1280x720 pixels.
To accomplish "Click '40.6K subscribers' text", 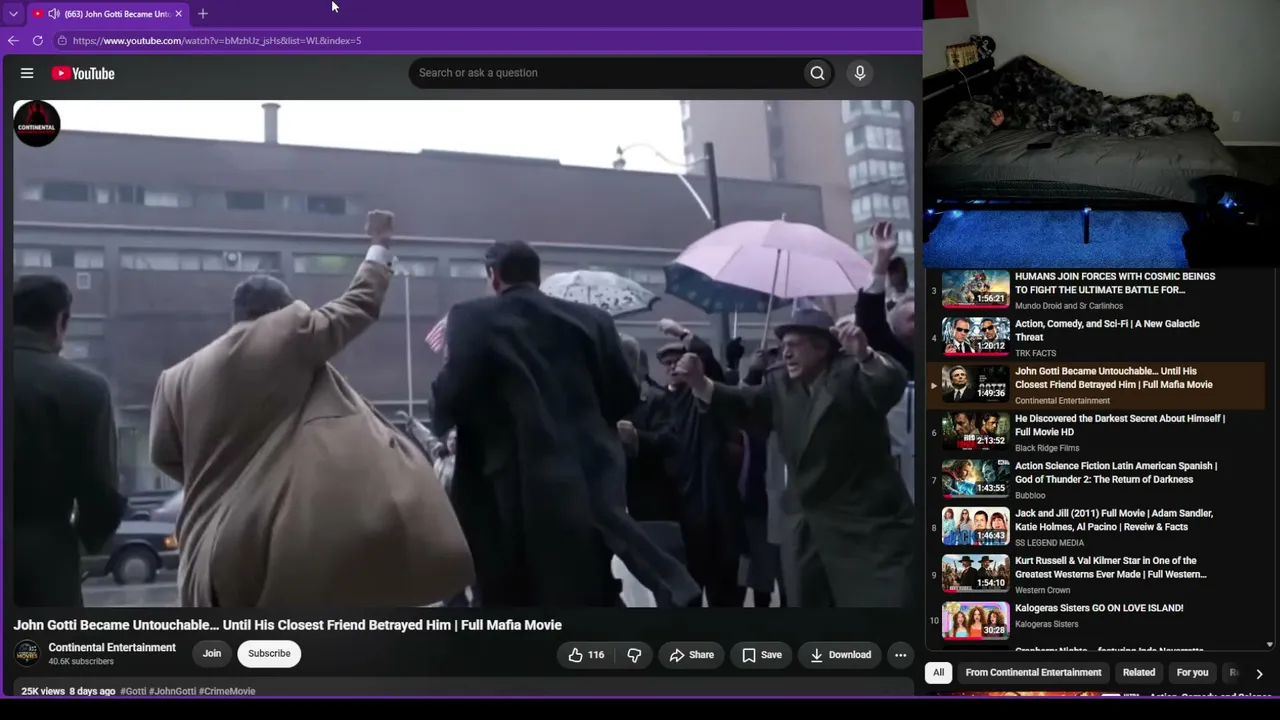I will 81,662.
